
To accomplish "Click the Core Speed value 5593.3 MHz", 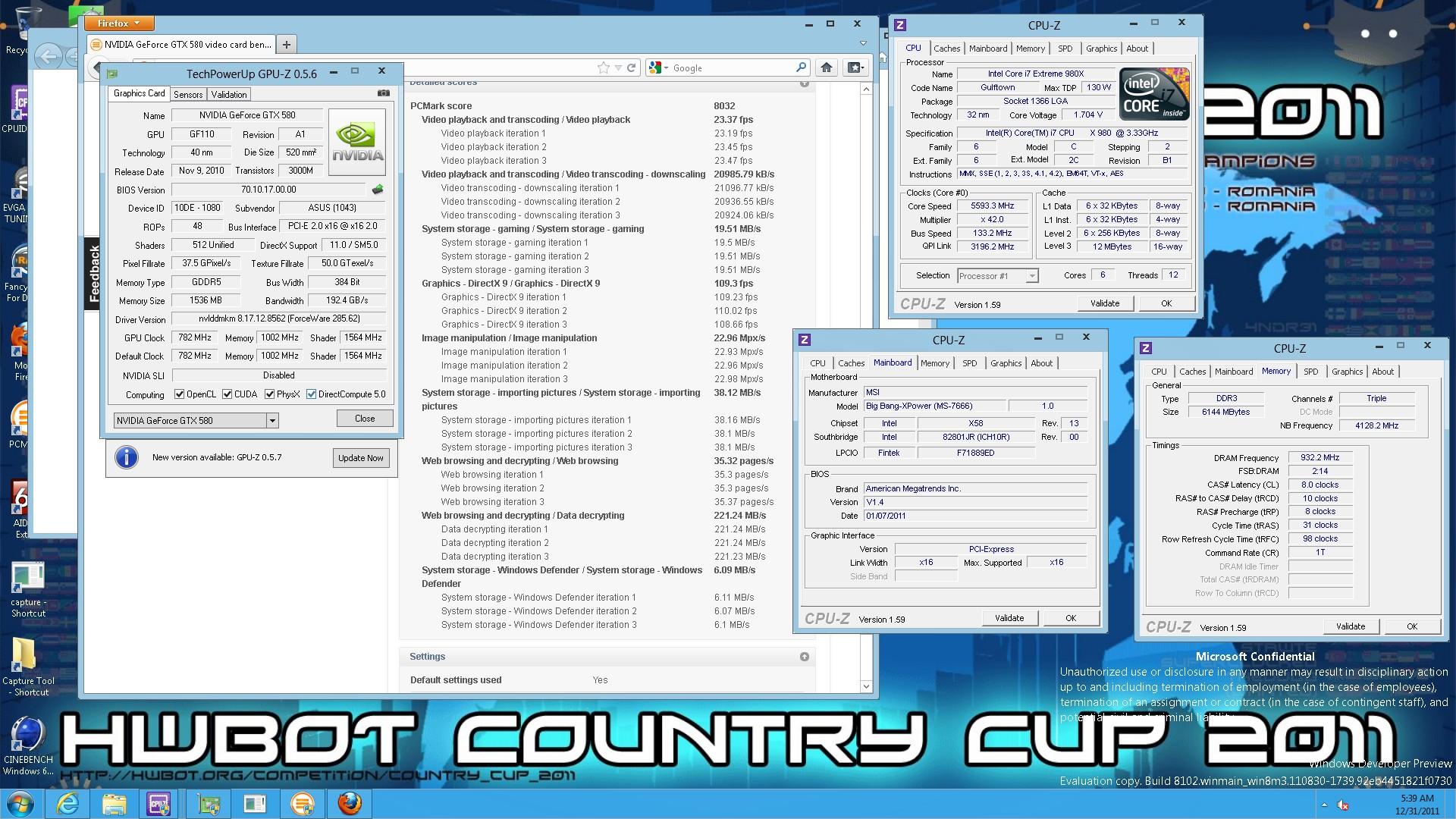I will (992, 206).
